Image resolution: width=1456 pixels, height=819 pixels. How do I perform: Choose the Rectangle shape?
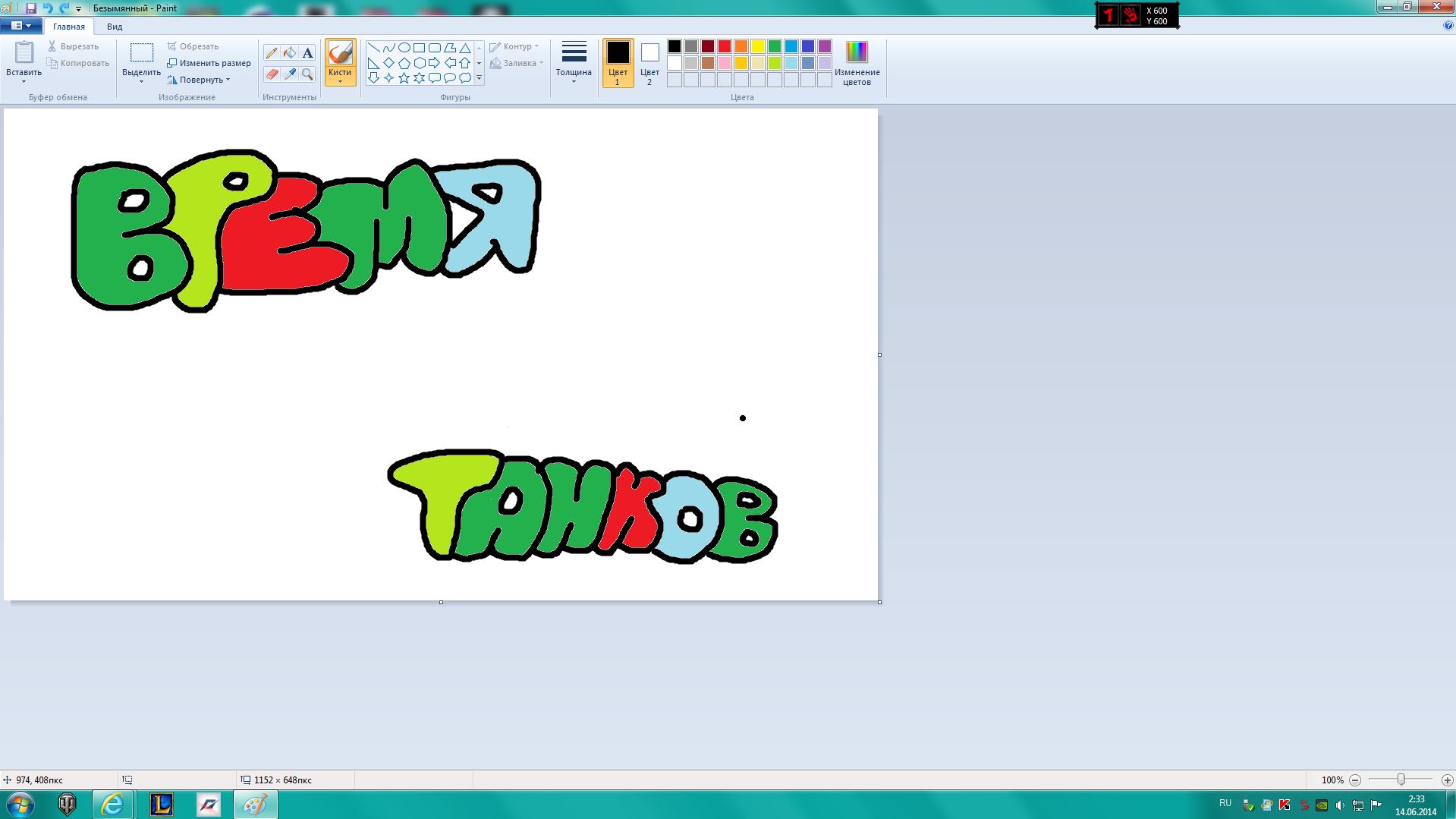[x=419, y=48]
